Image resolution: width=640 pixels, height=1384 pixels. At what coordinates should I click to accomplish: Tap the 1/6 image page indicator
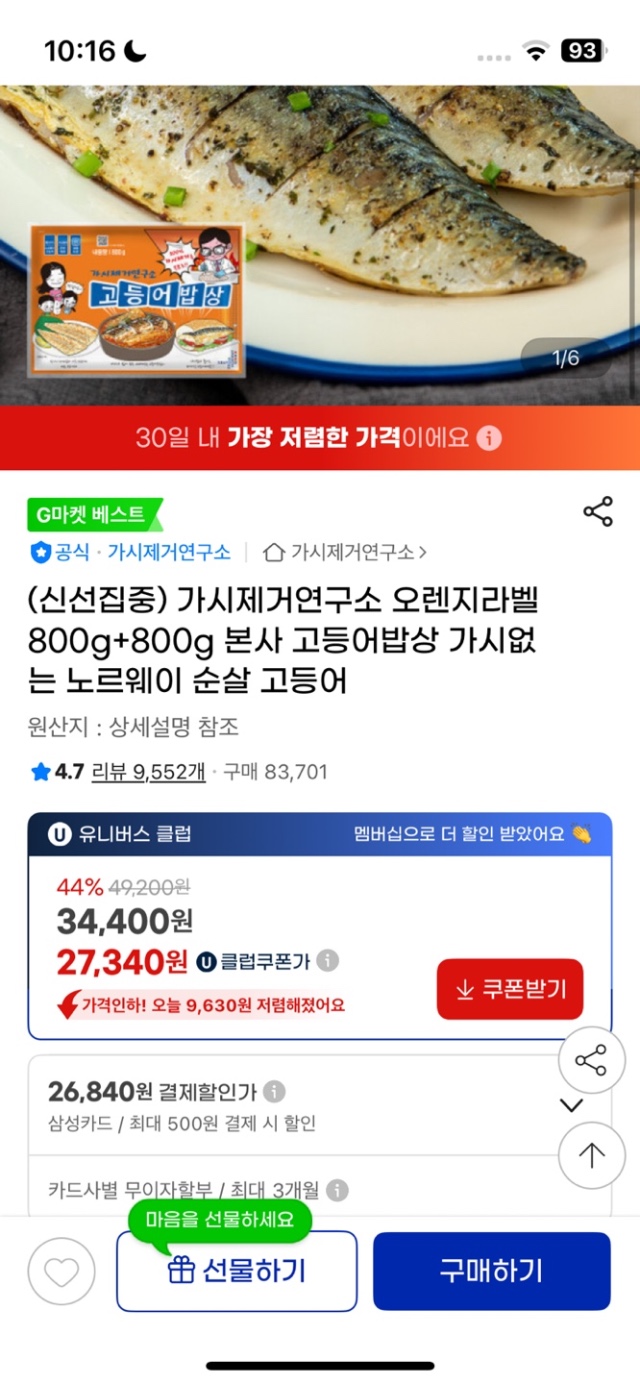[566, 358]
